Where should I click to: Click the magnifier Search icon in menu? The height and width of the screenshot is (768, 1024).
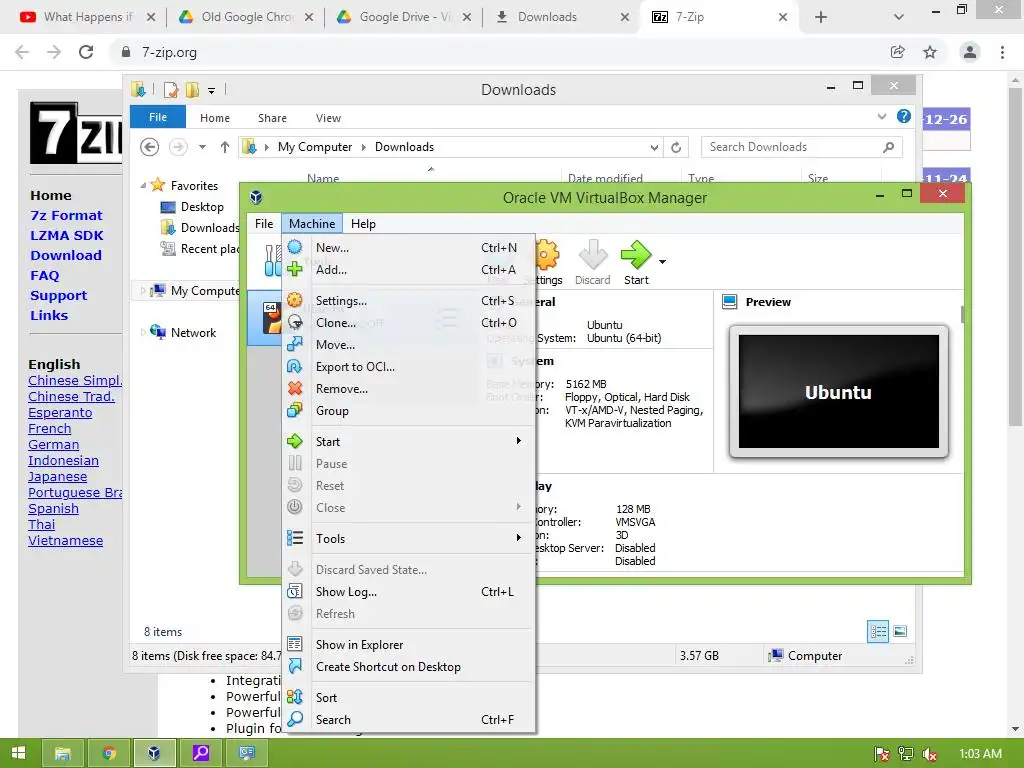point(295,719)
